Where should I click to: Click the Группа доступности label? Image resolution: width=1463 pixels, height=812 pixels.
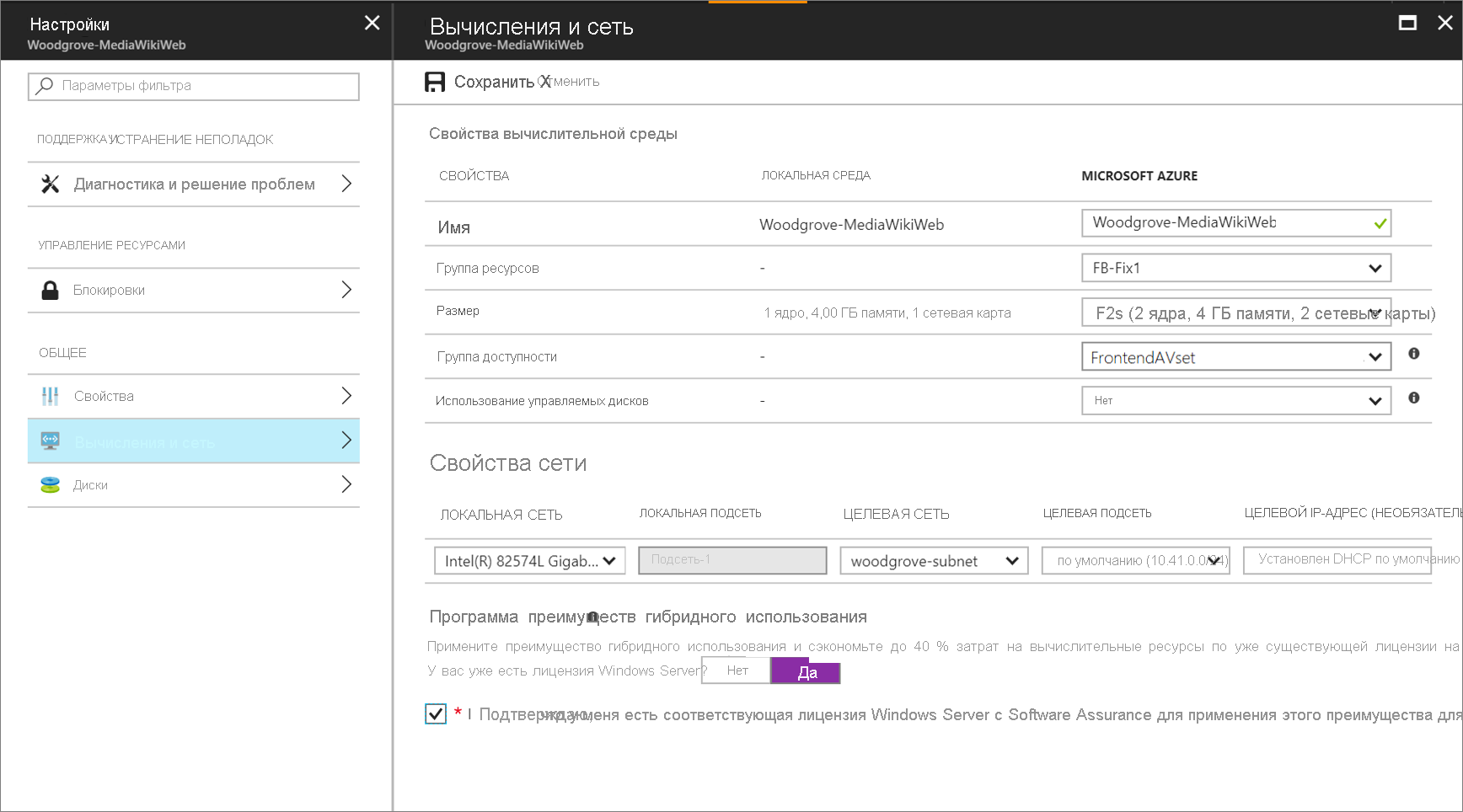(x=497, y=357)
